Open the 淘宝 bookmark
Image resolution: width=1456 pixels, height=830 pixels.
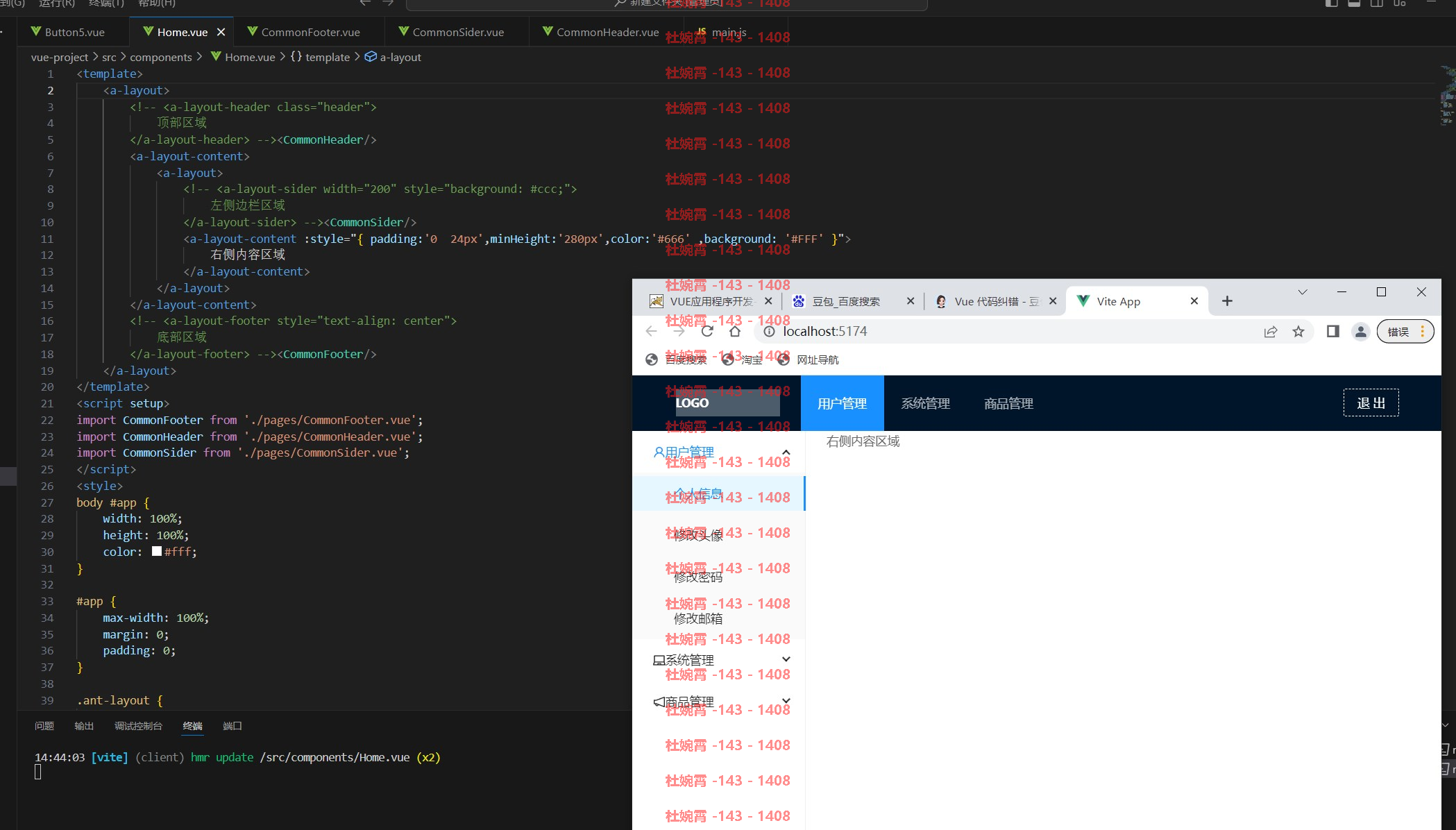click(x=742, y=359)
